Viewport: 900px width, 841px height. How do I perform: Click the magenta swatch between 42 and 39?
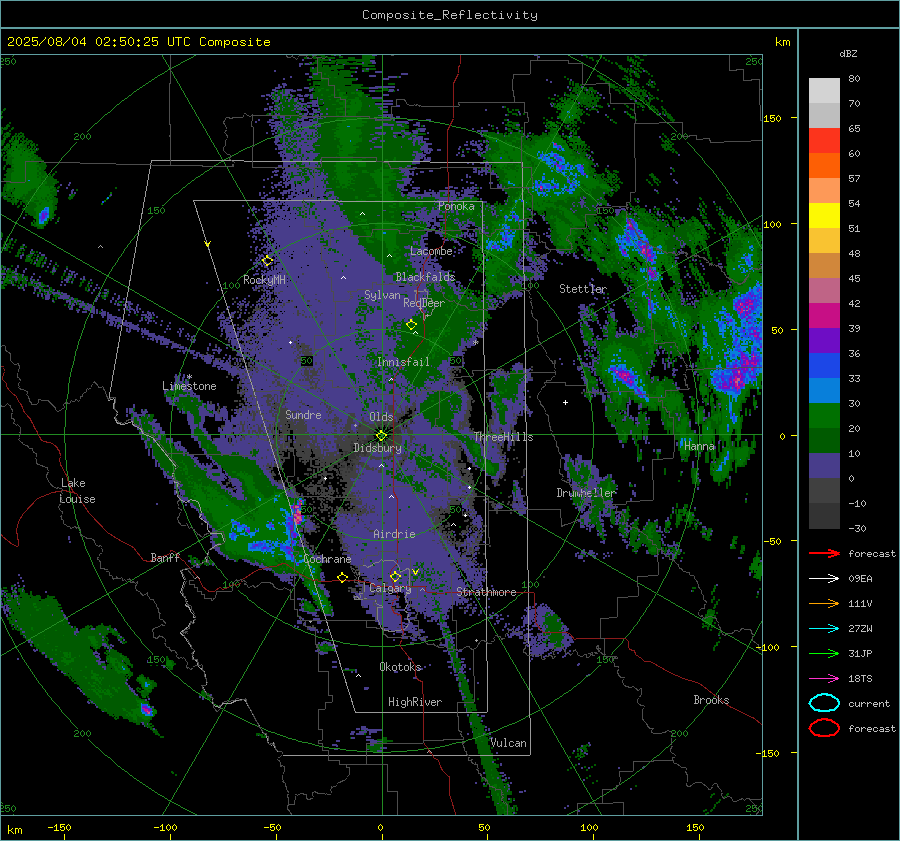click(824, 316)
